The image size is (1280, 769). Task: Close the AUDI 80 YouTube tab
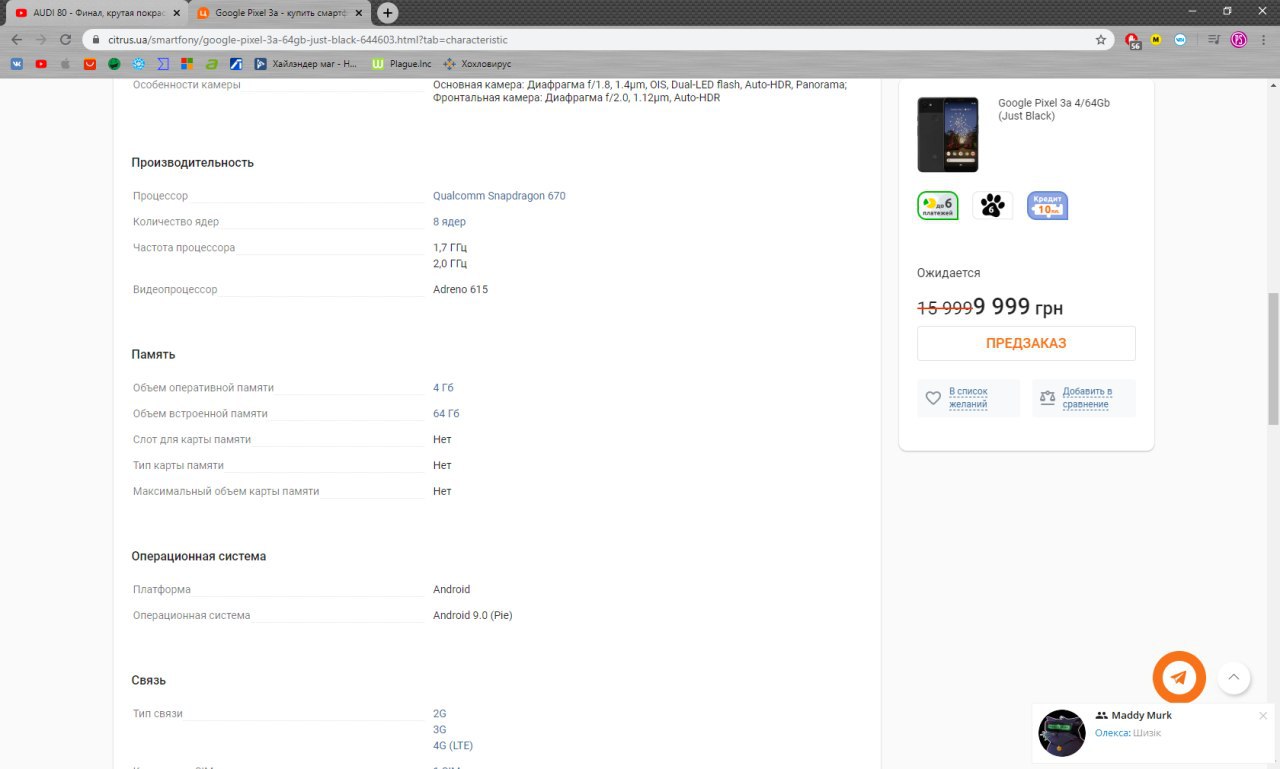click(x=176, y=13)
